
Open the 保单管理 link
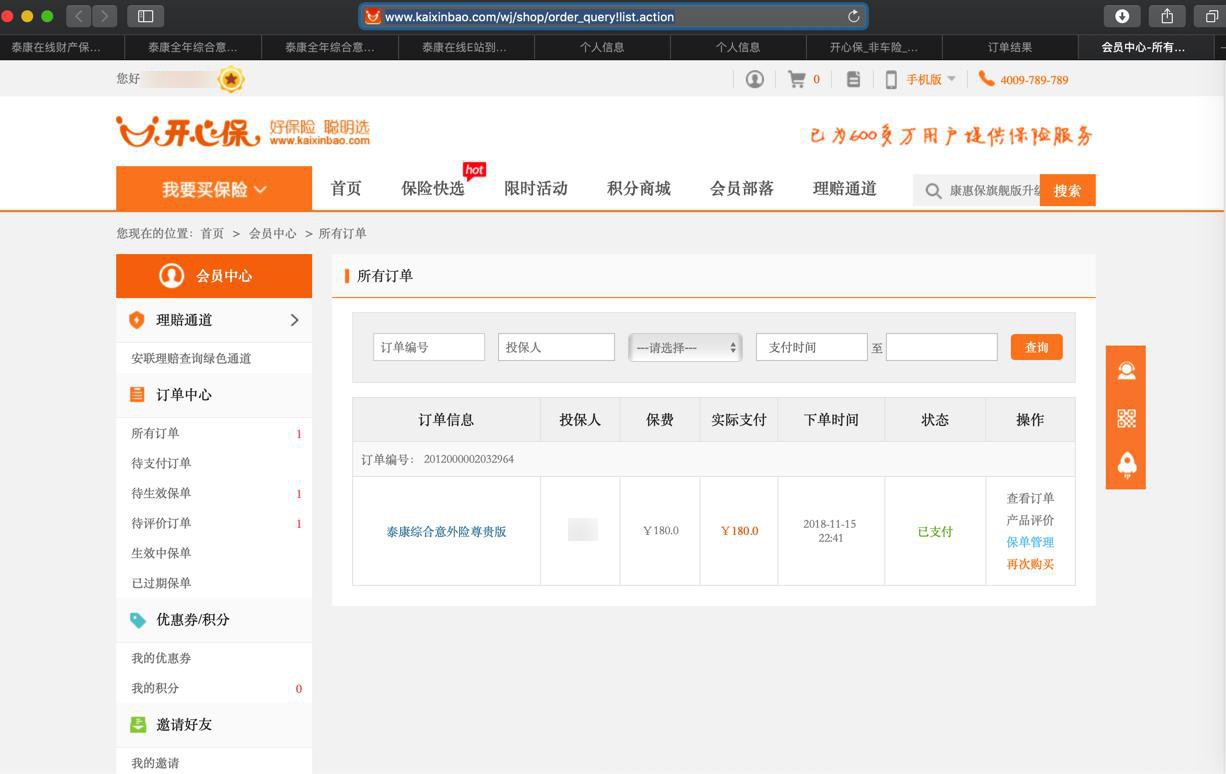click(1030, 542)
